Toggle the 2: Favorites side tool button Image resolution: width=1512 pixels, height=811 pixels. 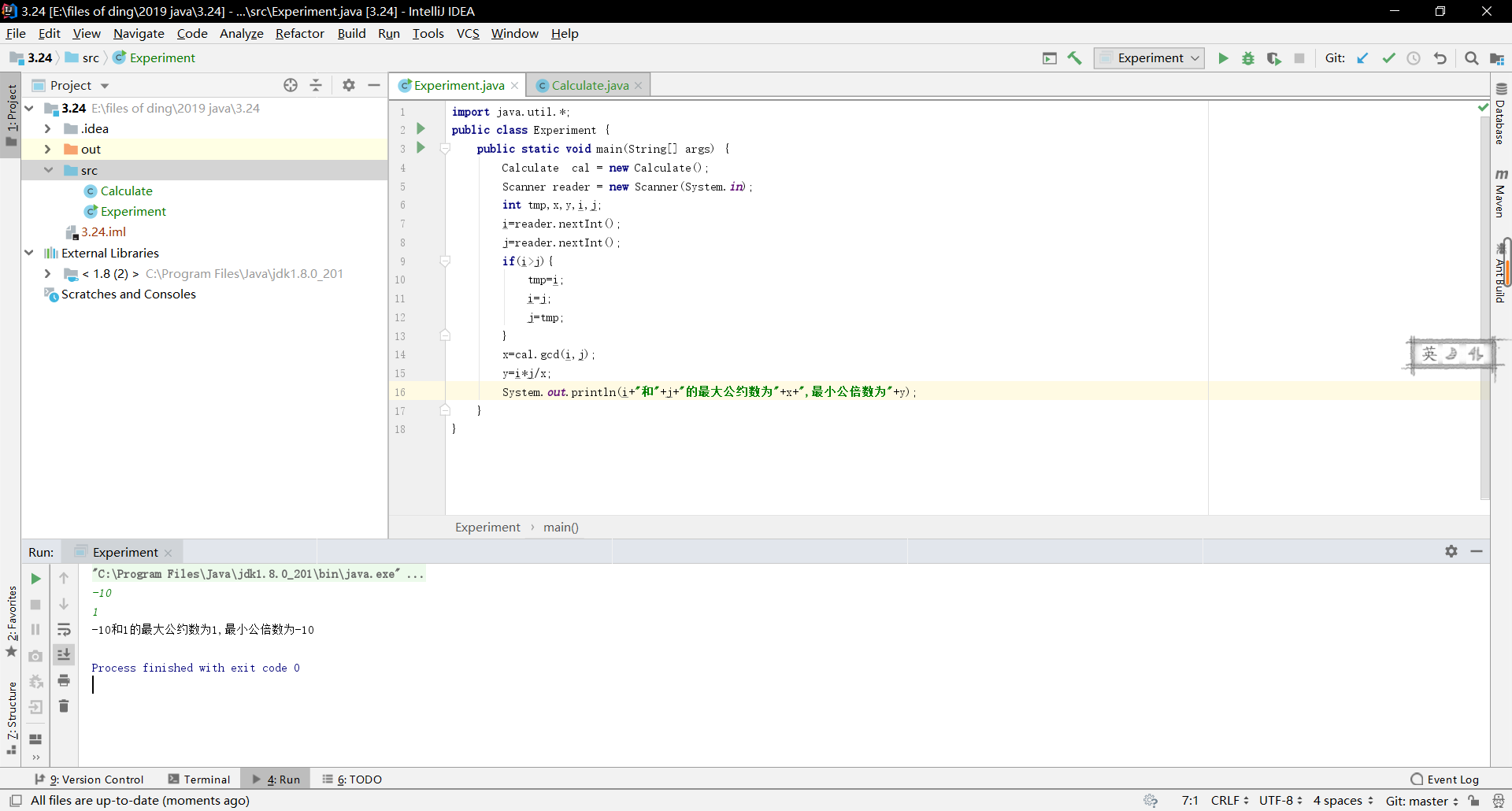coord(11,622)
